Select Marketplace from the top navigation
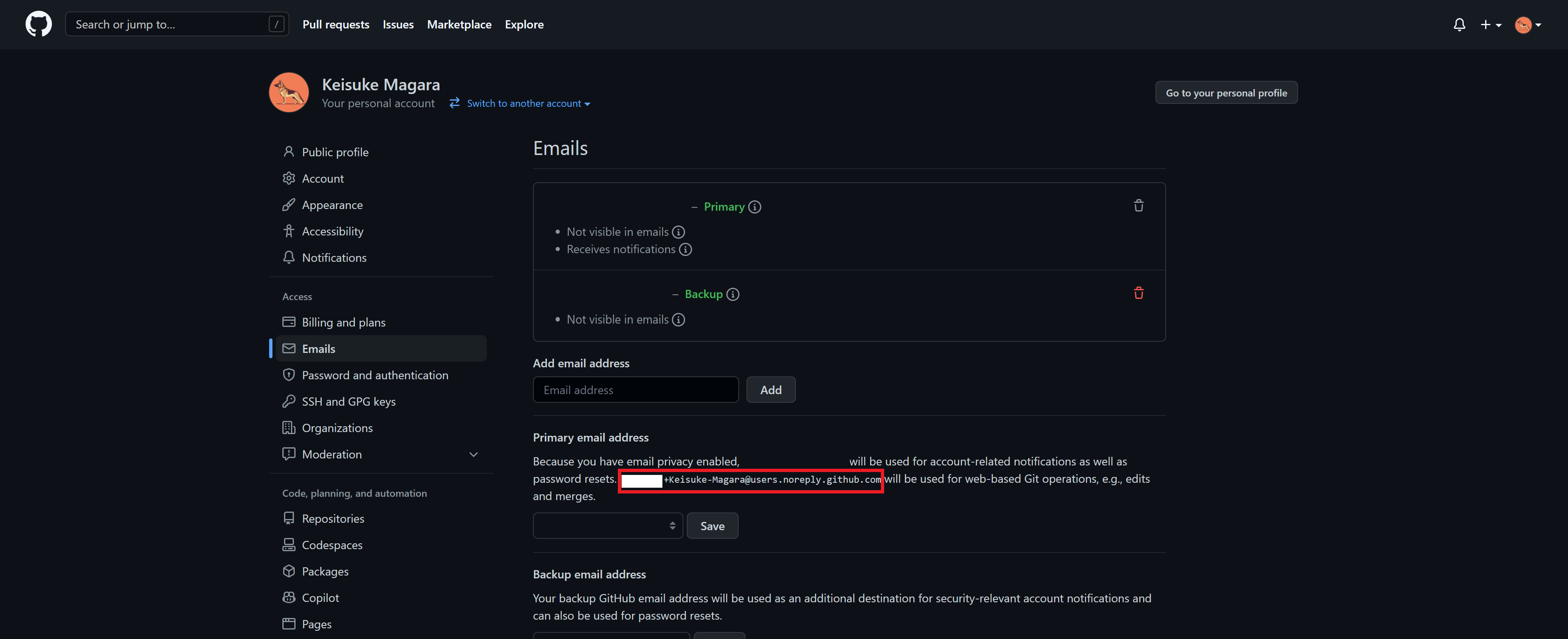Viewport: 1568px width, 639px height. pos(459,24)
